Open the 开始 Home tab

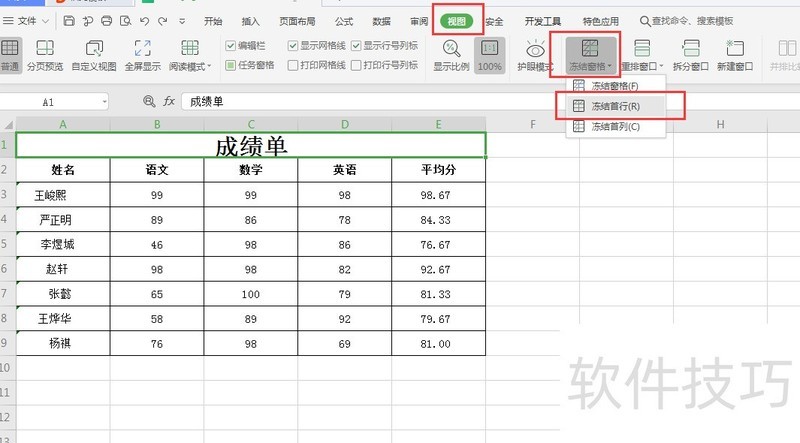click(x=213, y=21)
